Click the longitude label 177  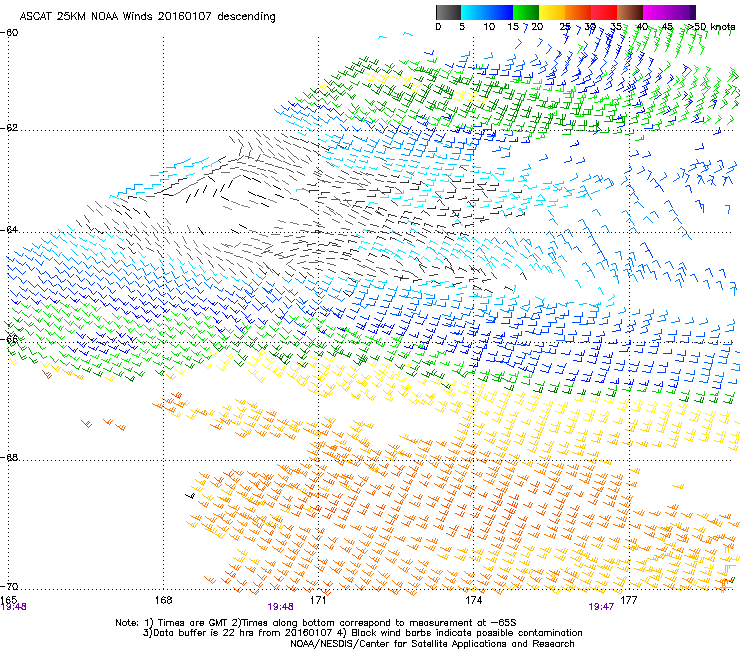(x=628, y=600)
